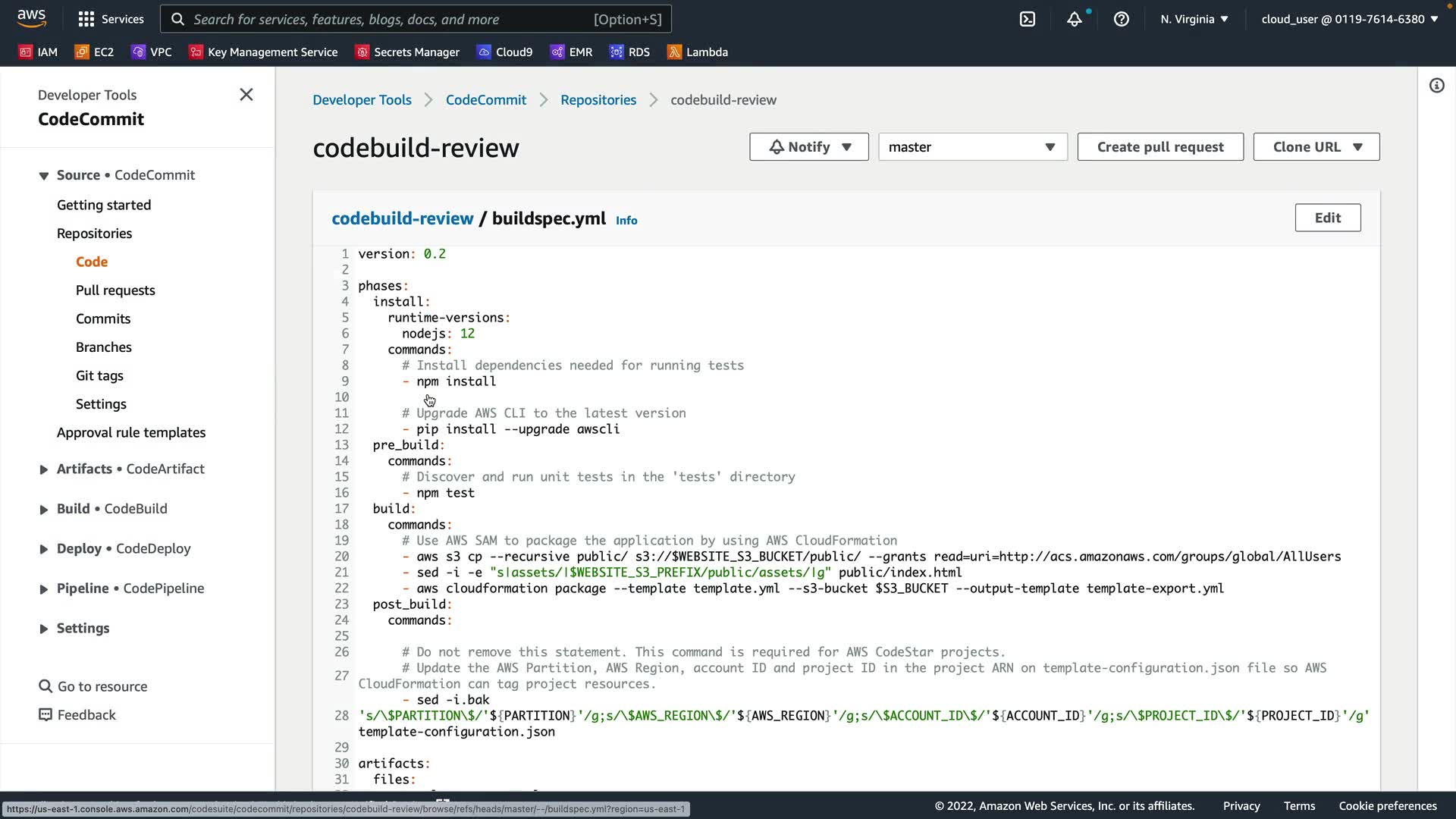
Task: Open the master branch dropdown
Action: 972,147
